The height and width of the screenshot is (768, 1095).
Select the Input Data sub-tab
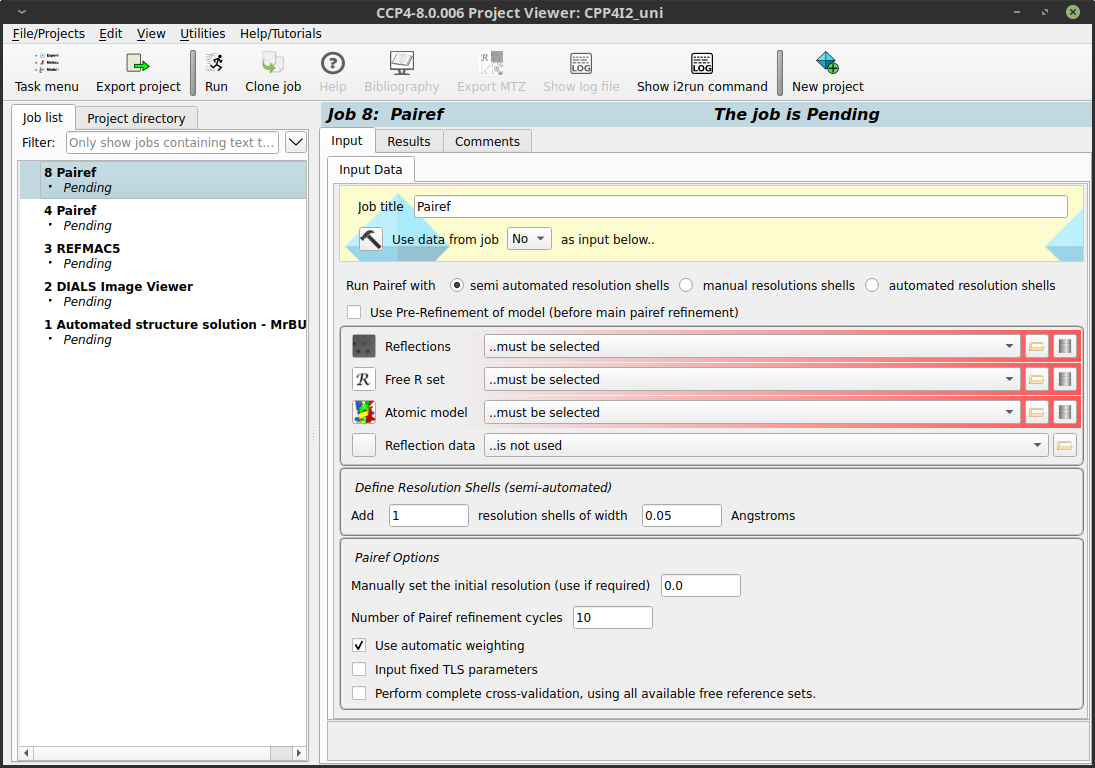pyautogui.click(x=371, y=170)
